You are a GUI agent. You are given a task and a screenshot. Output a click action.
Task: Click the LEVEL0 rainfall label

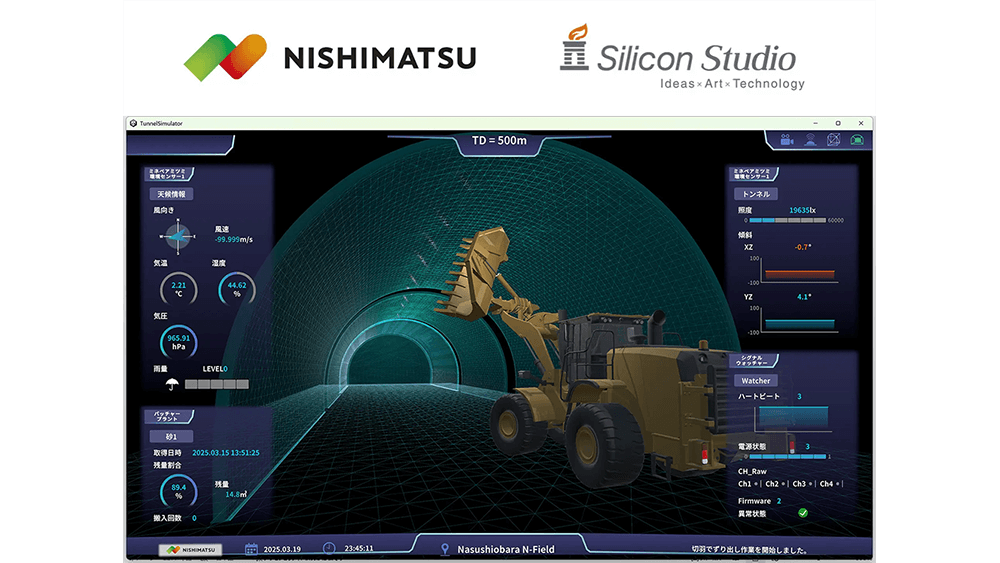[215, 369]
